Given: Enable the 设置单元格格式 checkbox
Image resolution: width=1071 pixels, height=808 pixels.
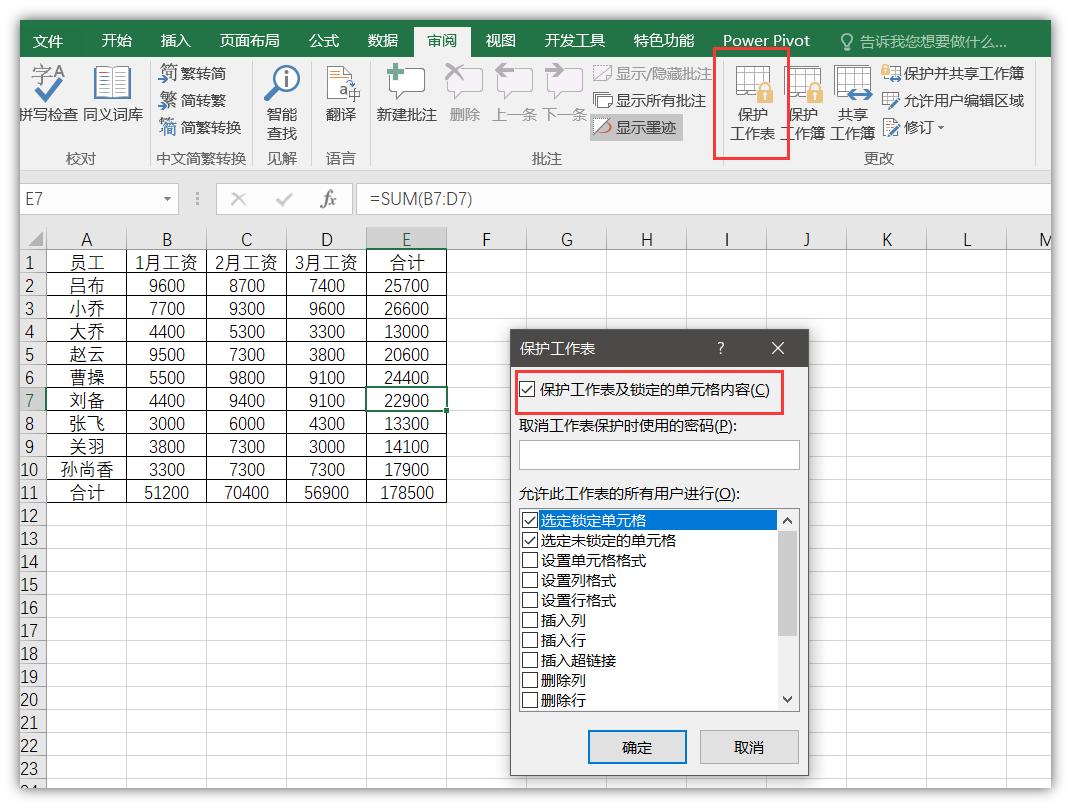Looking at the screenshot, I should point(530,559).
